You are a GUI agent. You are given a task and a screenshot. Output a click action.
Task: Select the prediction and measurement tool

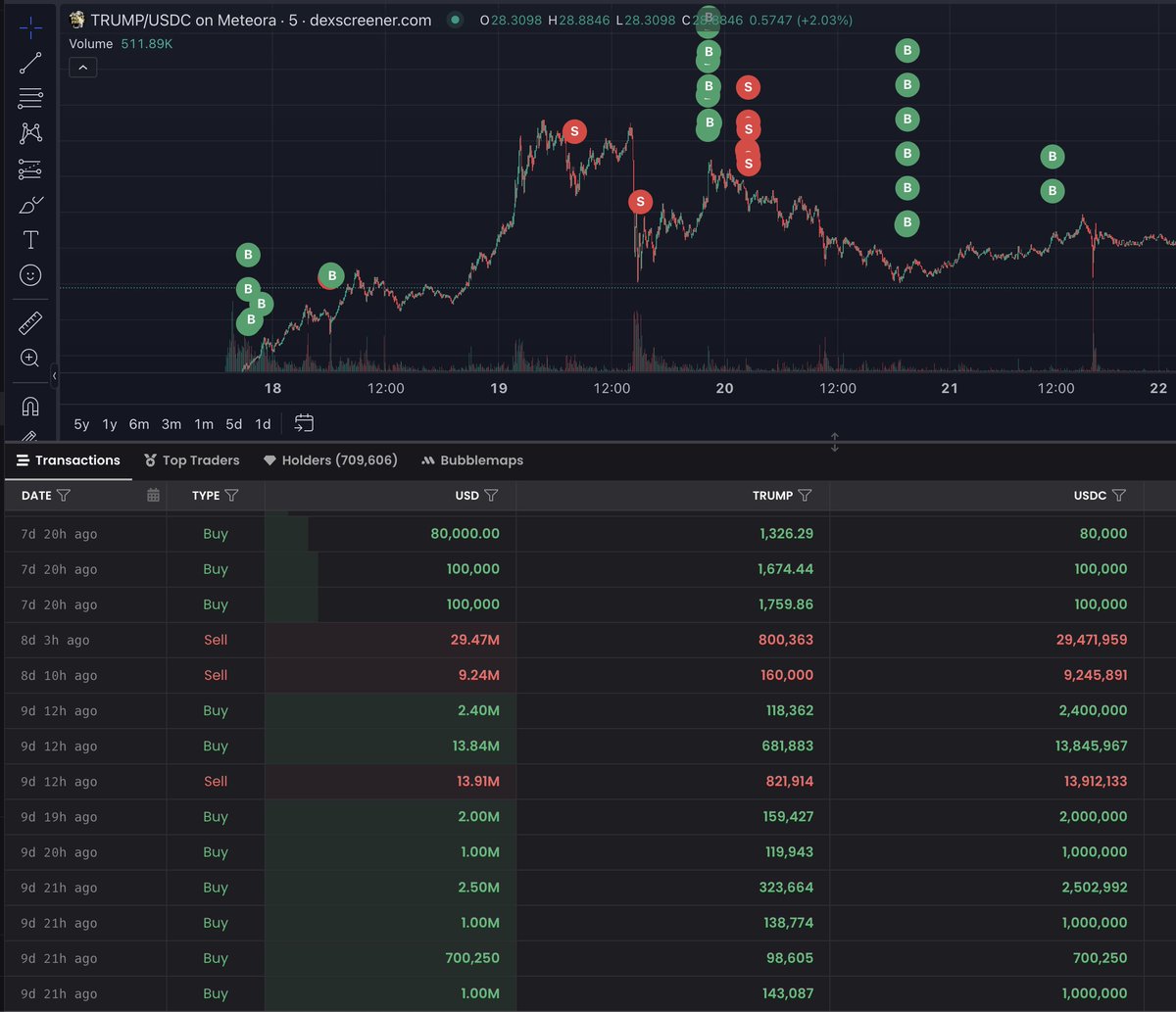(x=30, y=169)
